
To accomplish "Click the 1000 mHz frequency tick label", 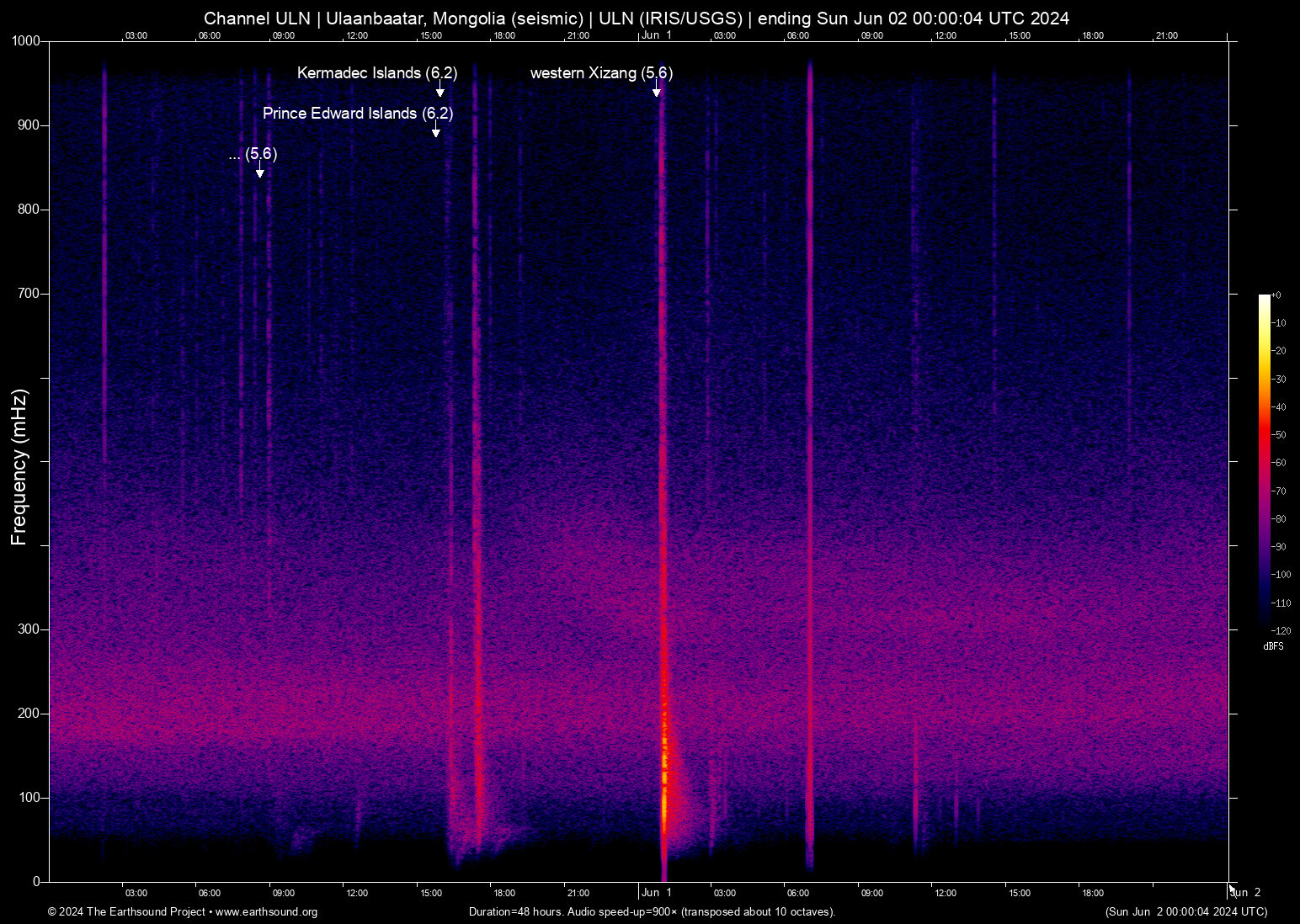I will click(25, 41).
